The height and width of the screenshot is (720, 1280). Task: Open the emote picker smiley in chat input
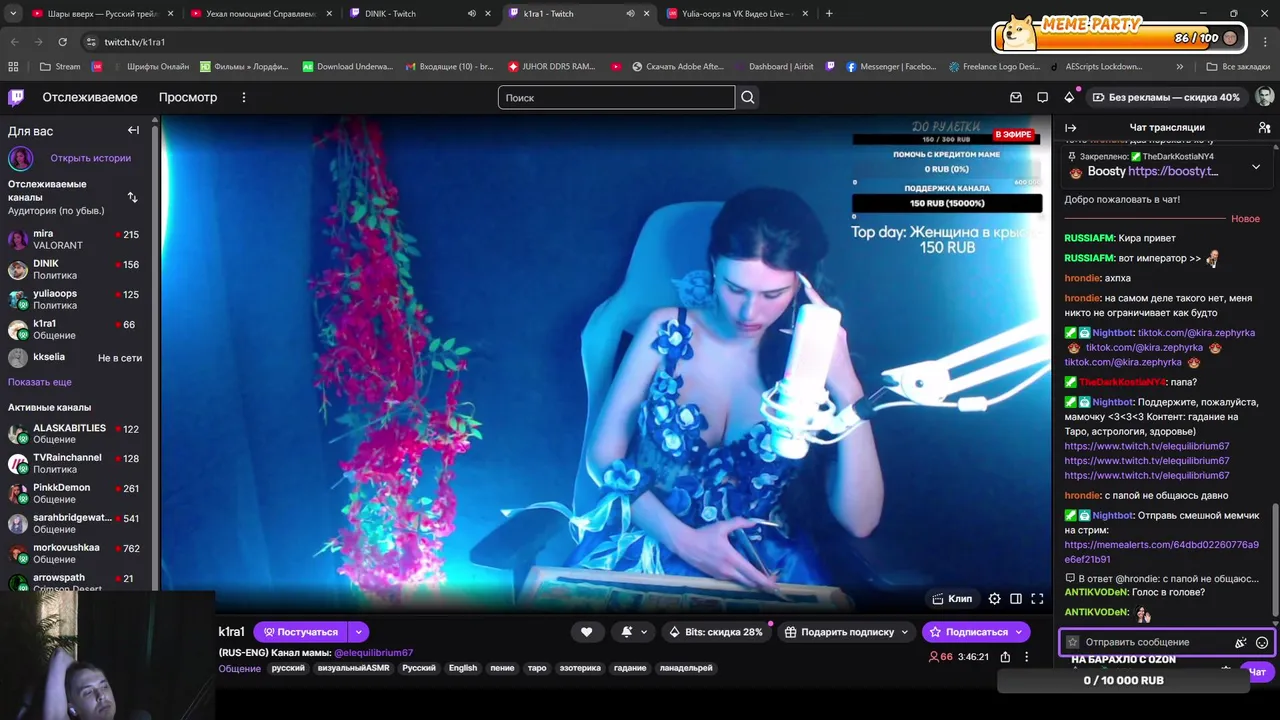[1262, 642]
